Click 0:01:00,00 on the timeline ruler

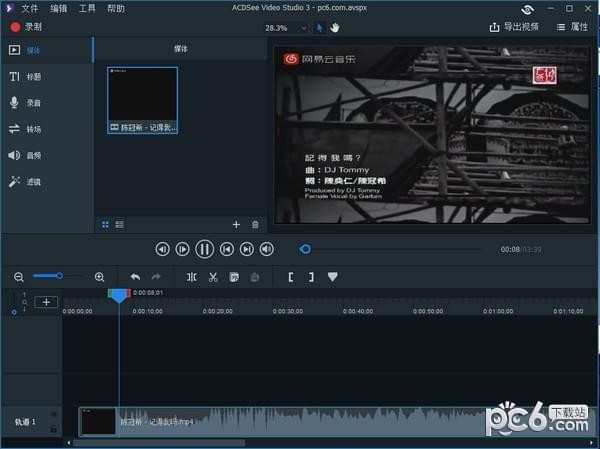pyautogui.click(x=498, y=311)
